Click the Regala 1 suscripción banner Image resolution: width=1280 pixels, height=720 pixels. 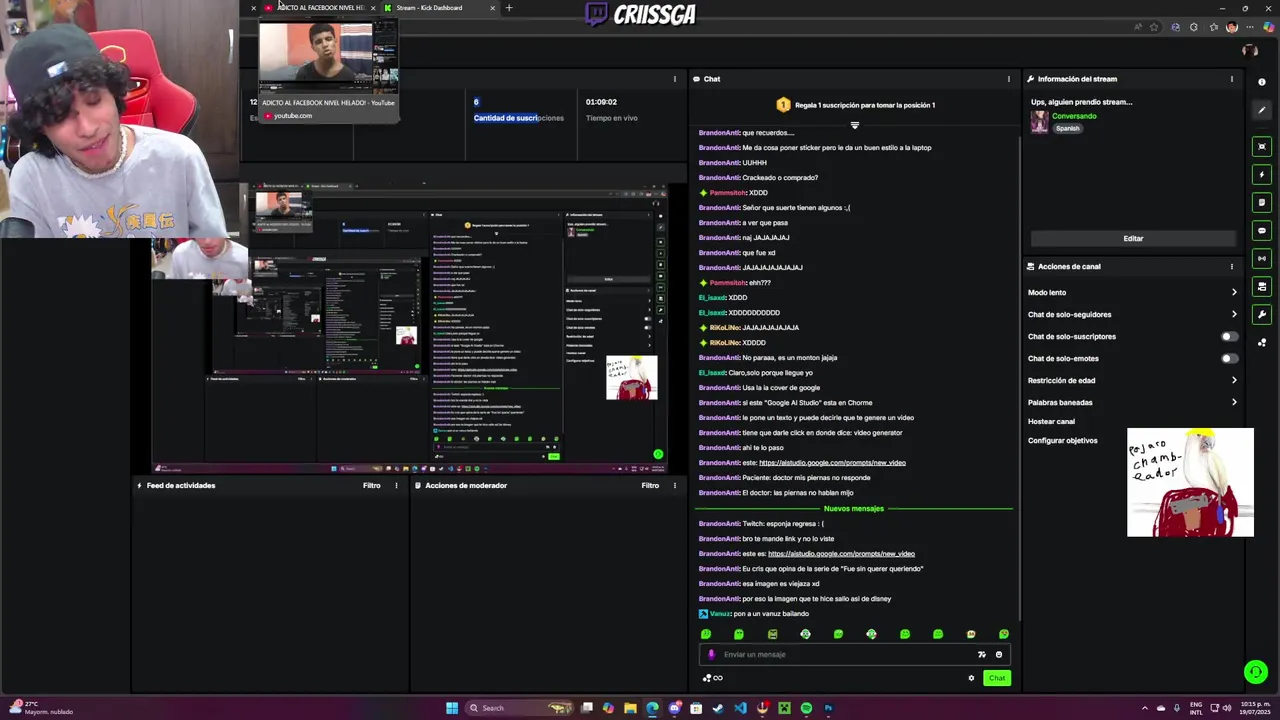point(856,105)
